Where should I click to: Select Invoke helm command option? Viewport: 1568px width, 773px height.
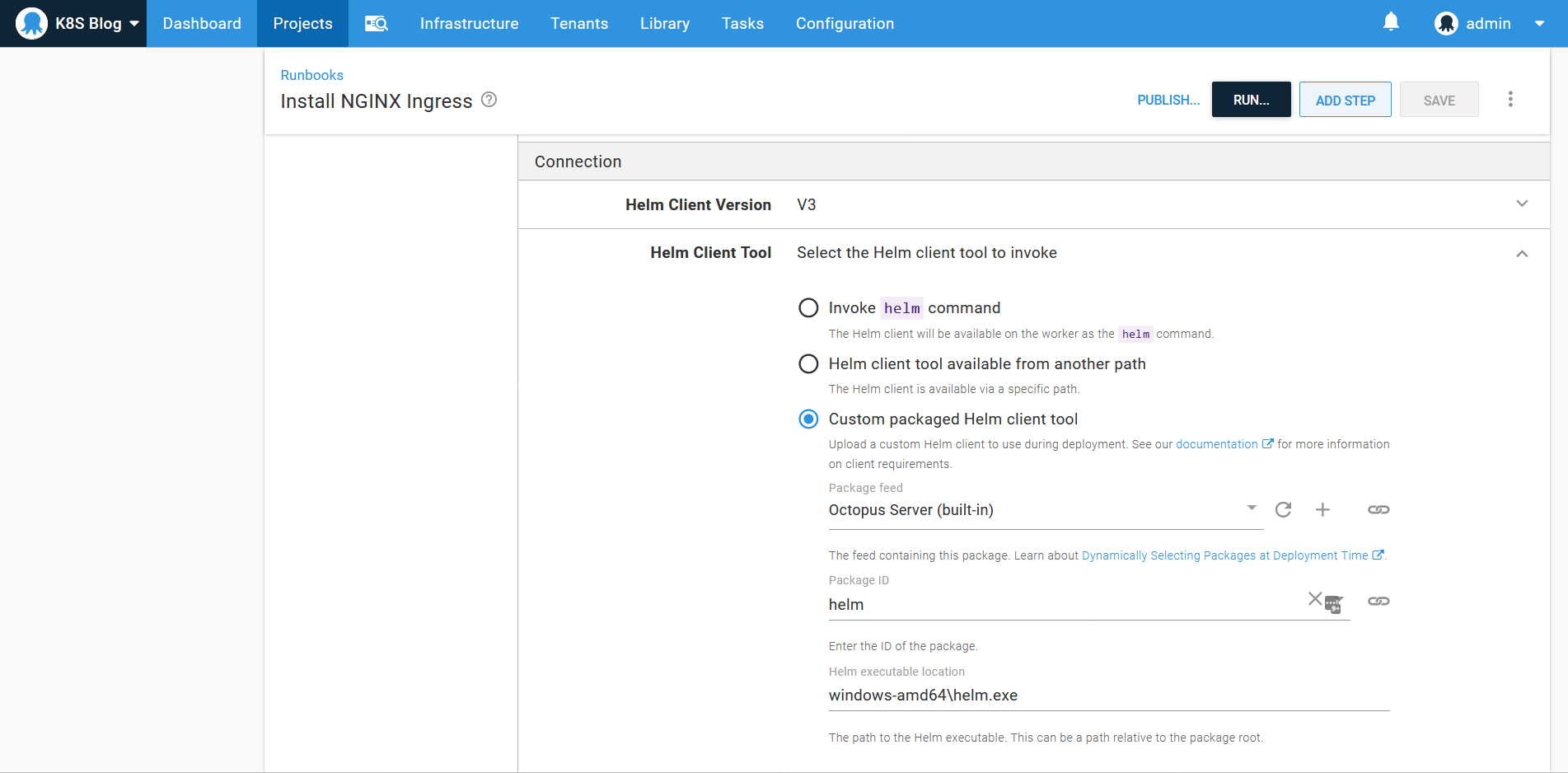[808, 308]
